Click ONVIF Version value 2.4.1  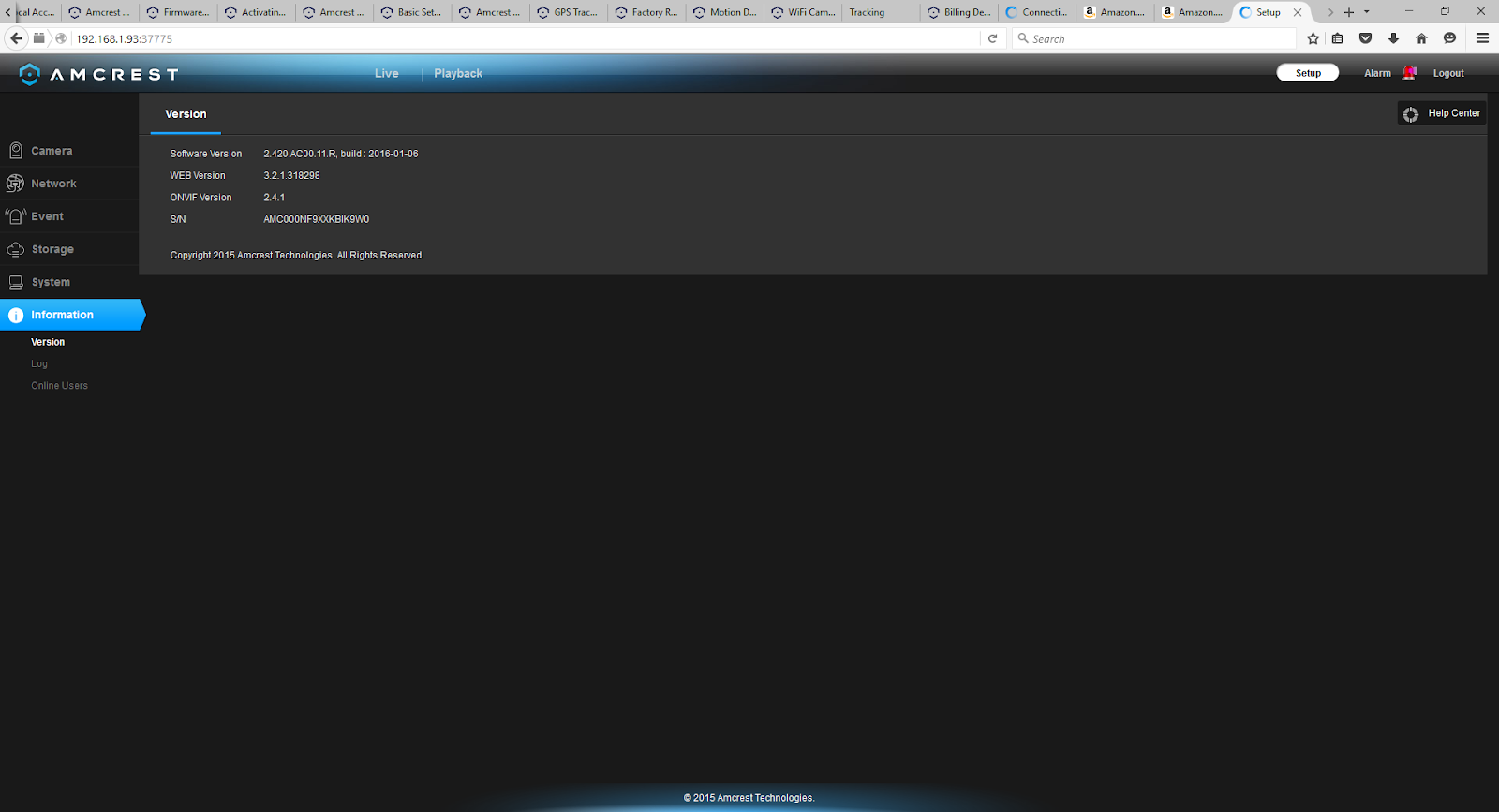tap(274, 198)
